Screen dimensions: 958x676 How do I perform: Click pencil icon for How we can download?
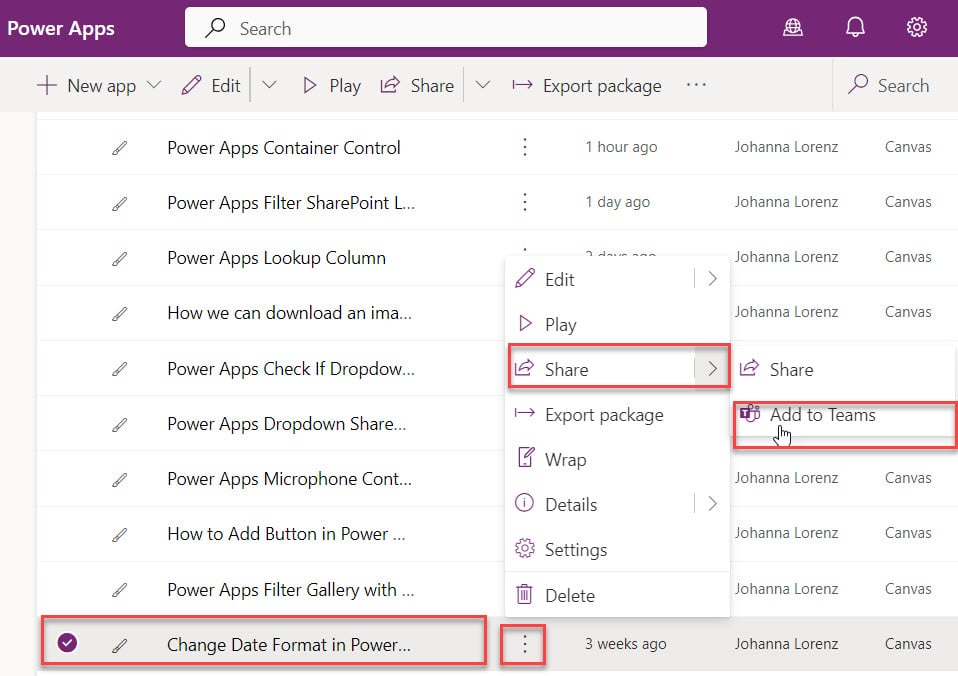point(120,314)
